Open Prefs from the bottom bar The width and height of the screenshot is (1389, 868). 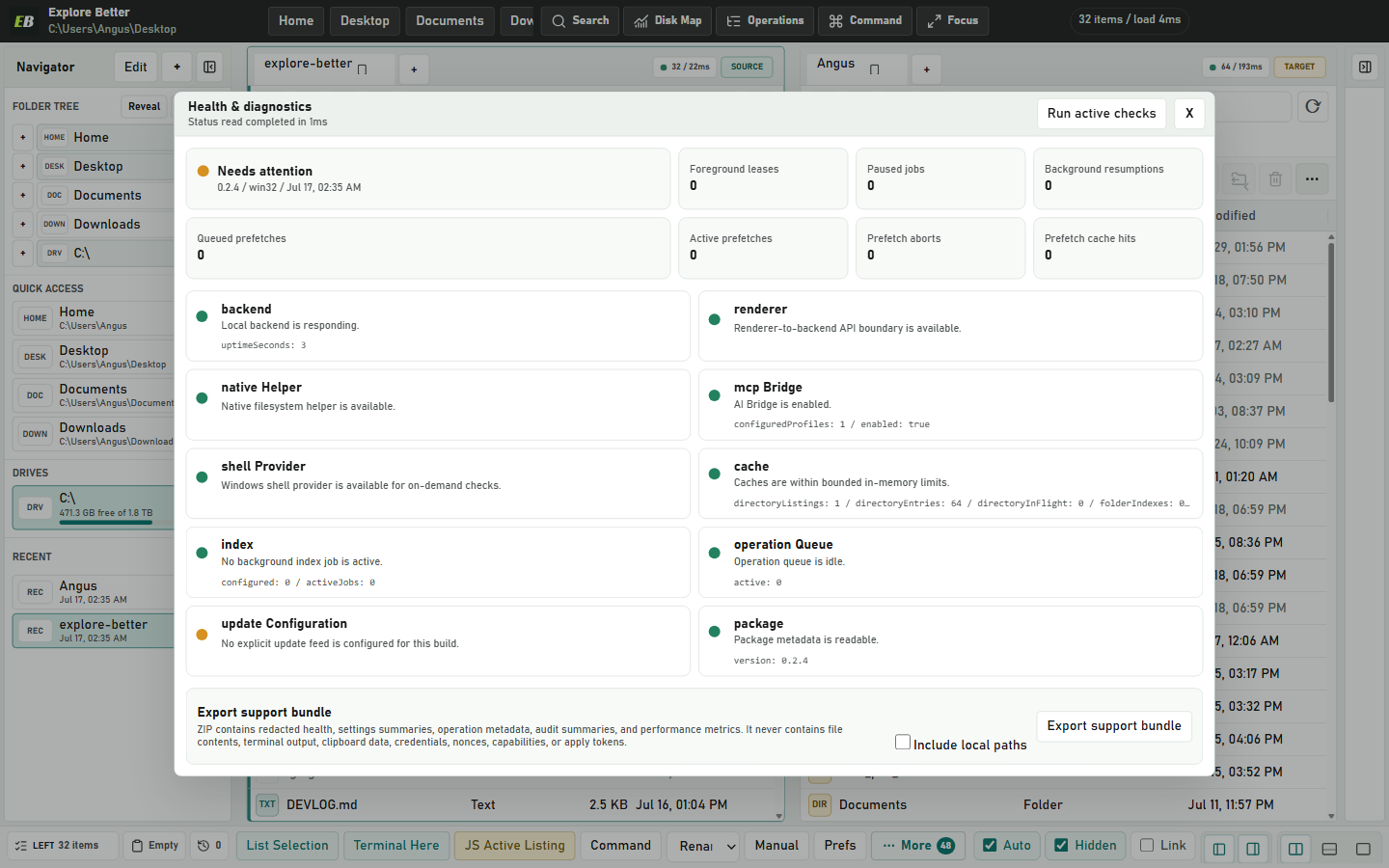(840, 846)
